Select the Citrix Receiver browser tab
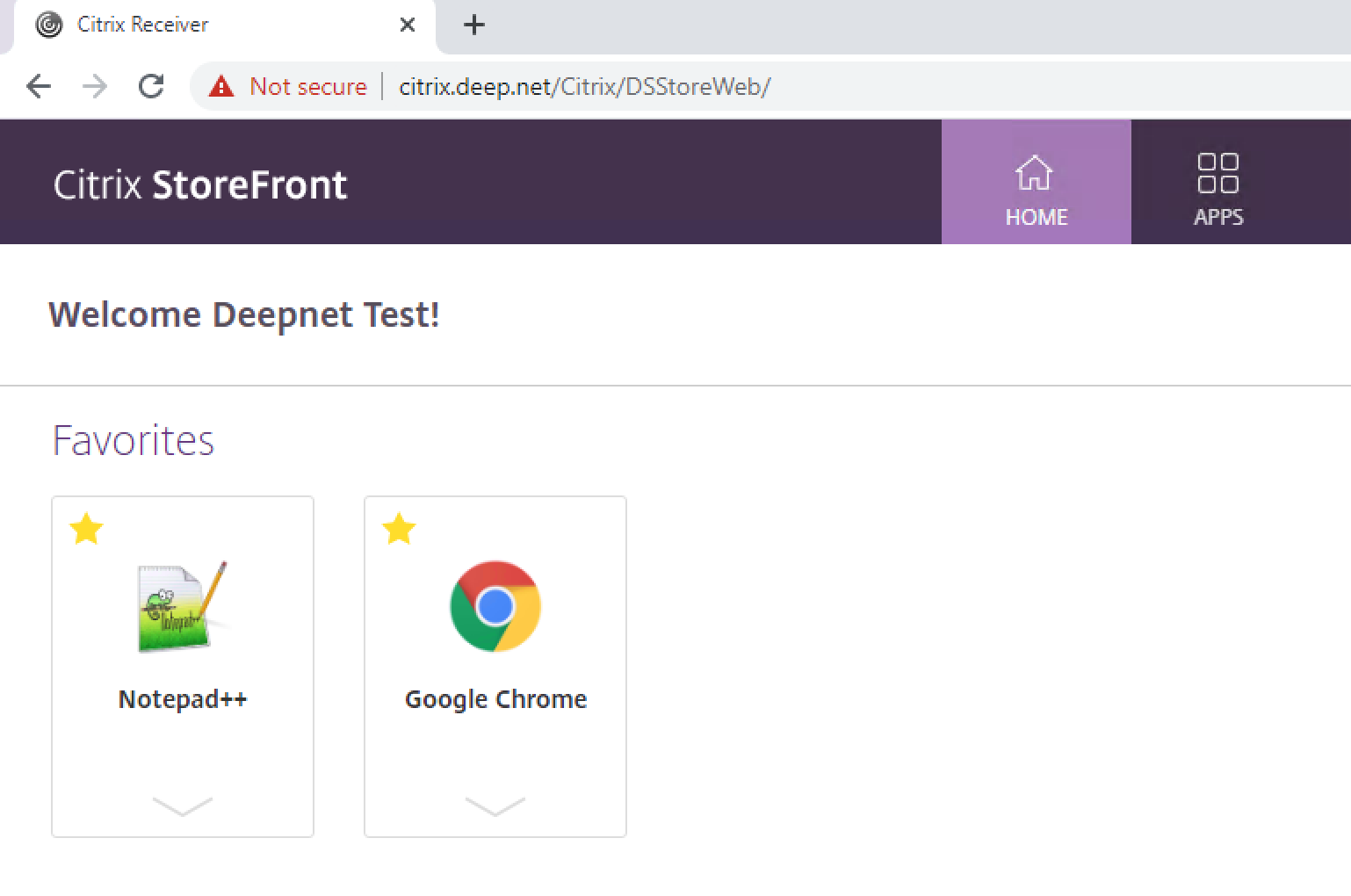1351x896 pixels. 142,25
